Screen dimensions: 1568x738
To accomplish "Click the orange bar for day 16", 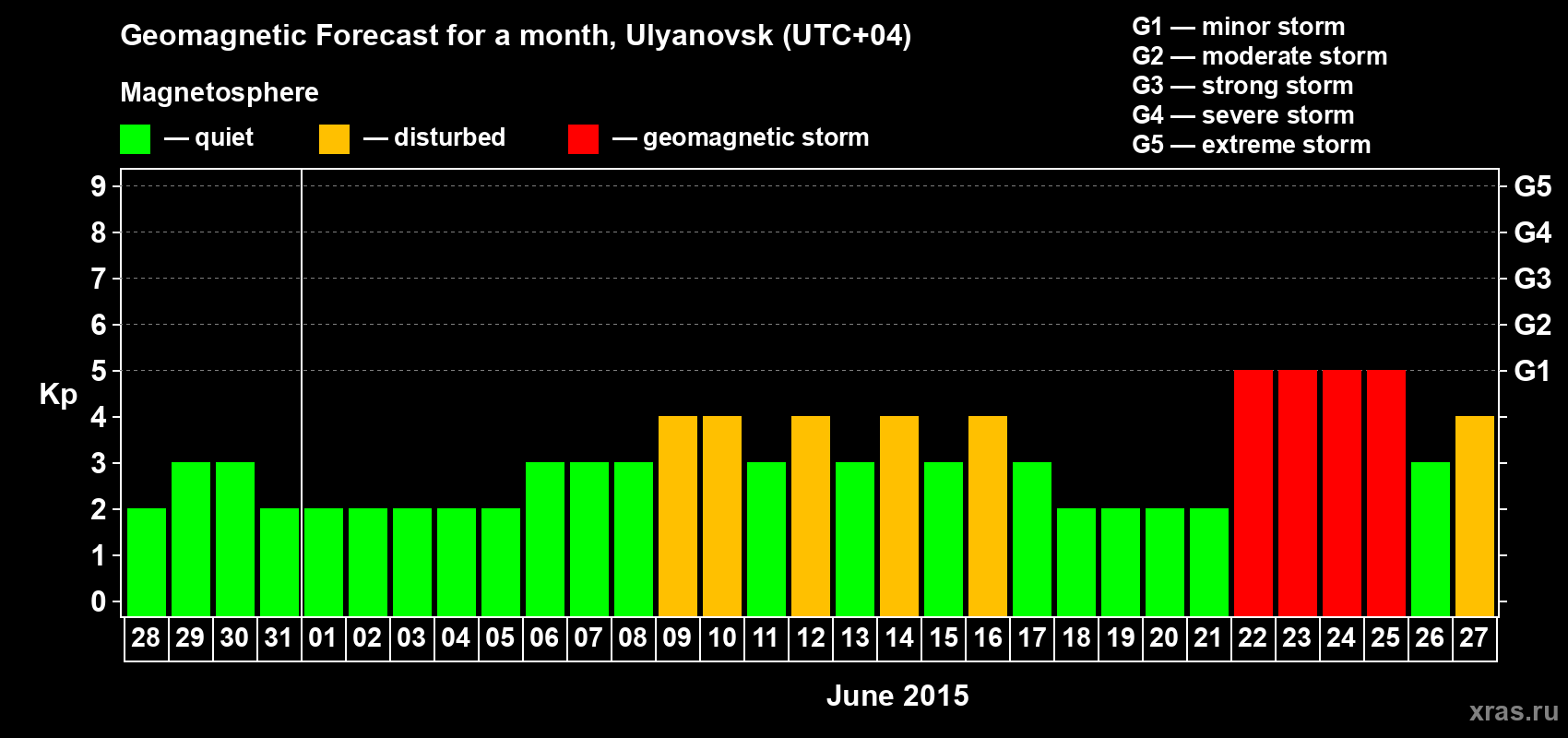I will 988,516.
